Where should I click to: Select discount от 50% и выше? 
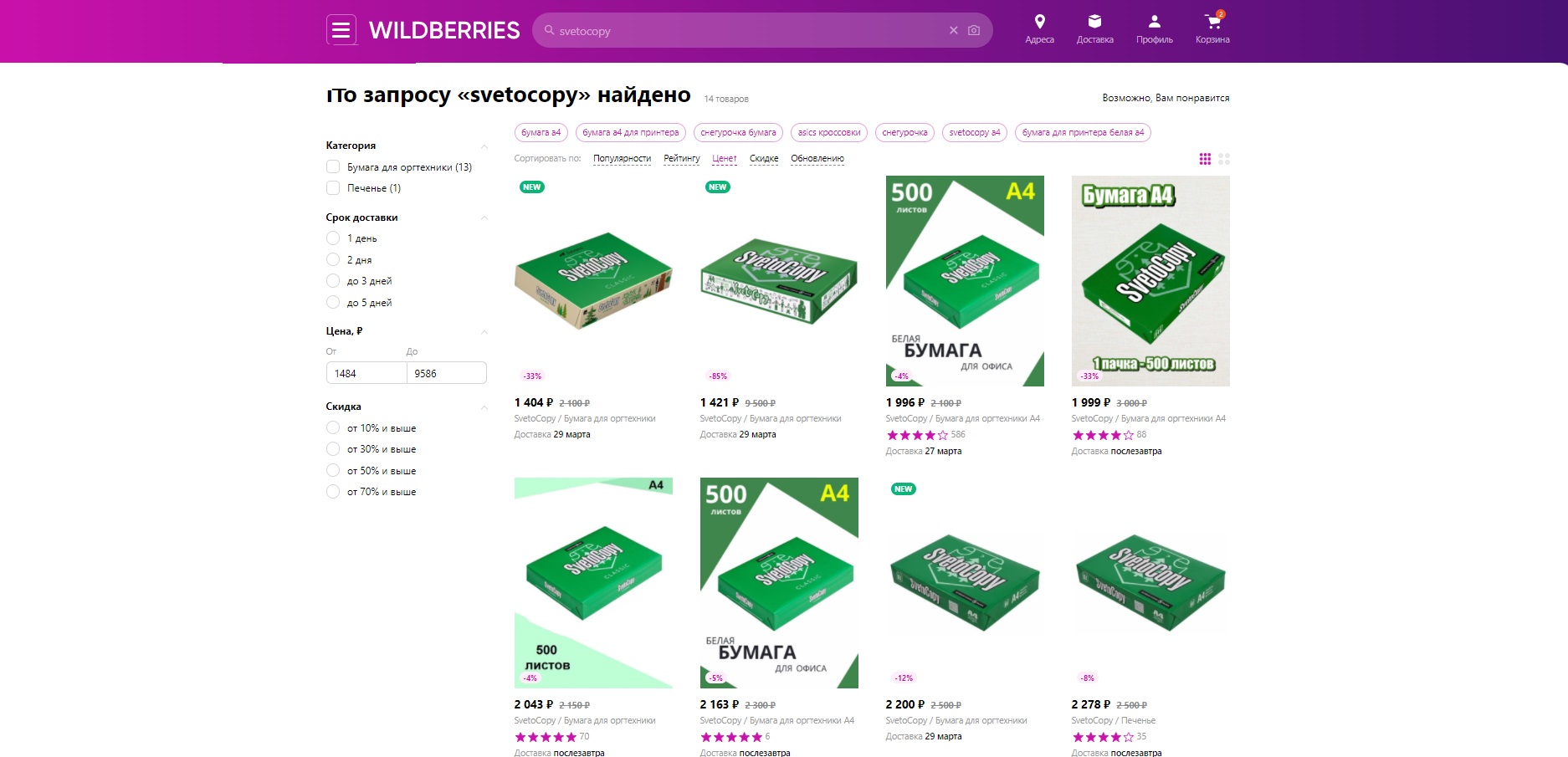tap(333, 471)
